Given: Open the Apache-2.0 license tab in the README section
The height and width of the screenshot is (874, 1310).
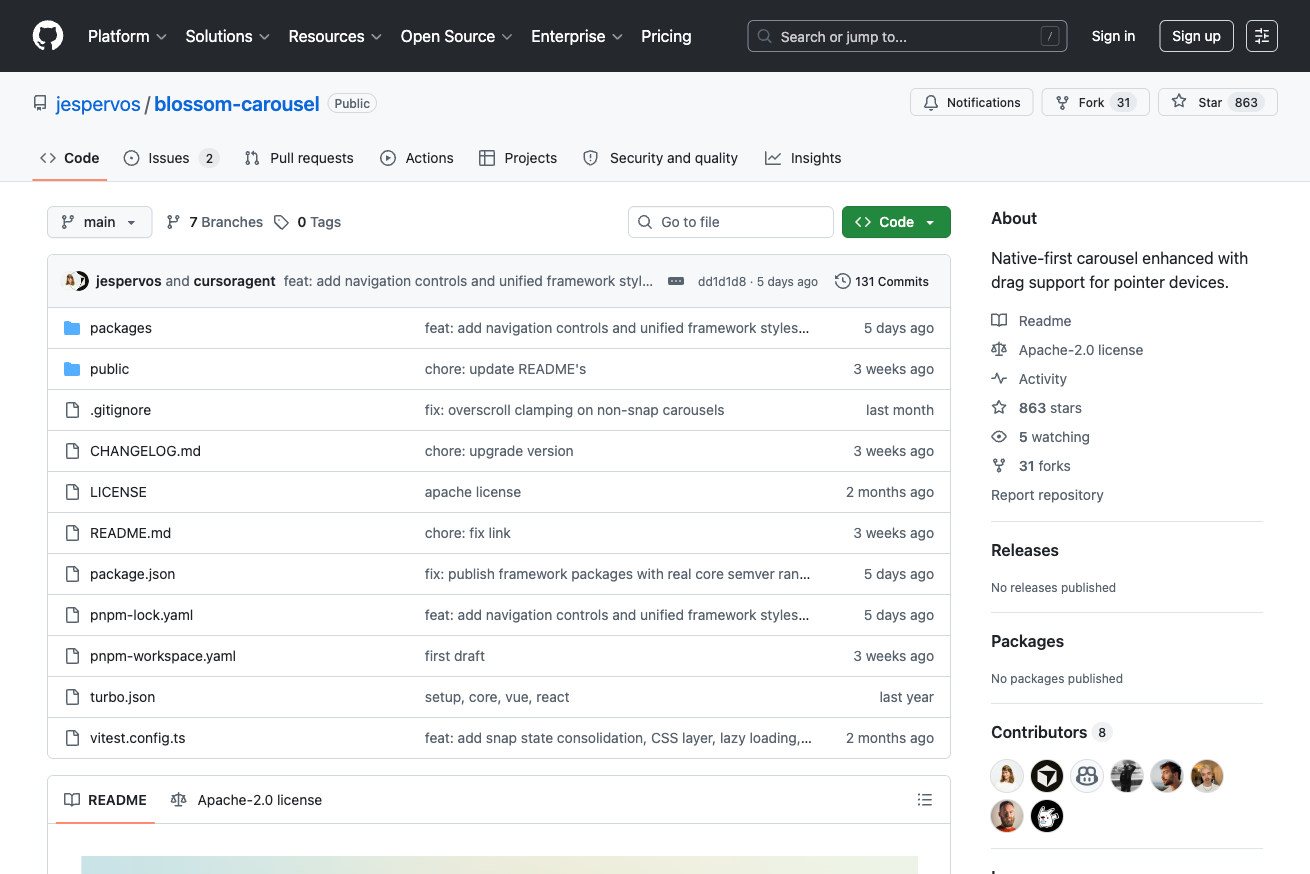Looking at the screenshot, I should (247, 800).
